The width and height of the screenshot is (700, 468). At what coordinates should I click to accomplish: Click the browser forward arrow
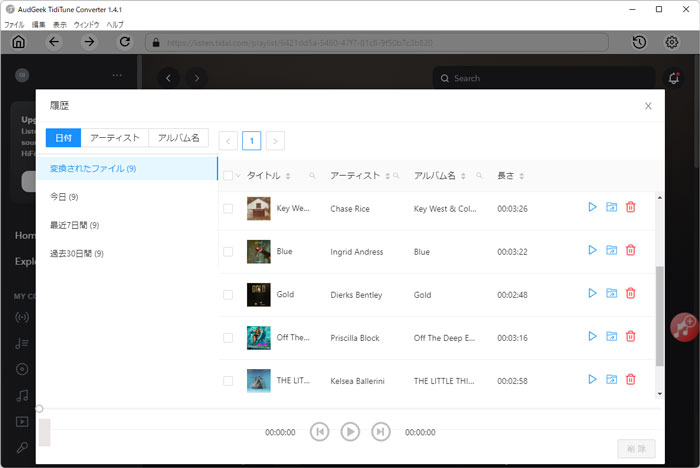[x=89, y=42]
